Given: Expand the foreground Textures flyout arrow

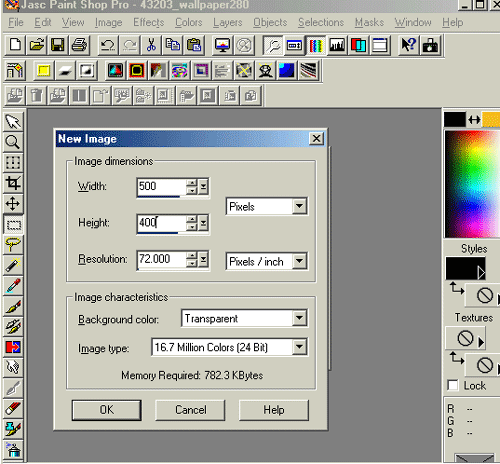Looking at the screenshot, I should (x=481, y=342).
